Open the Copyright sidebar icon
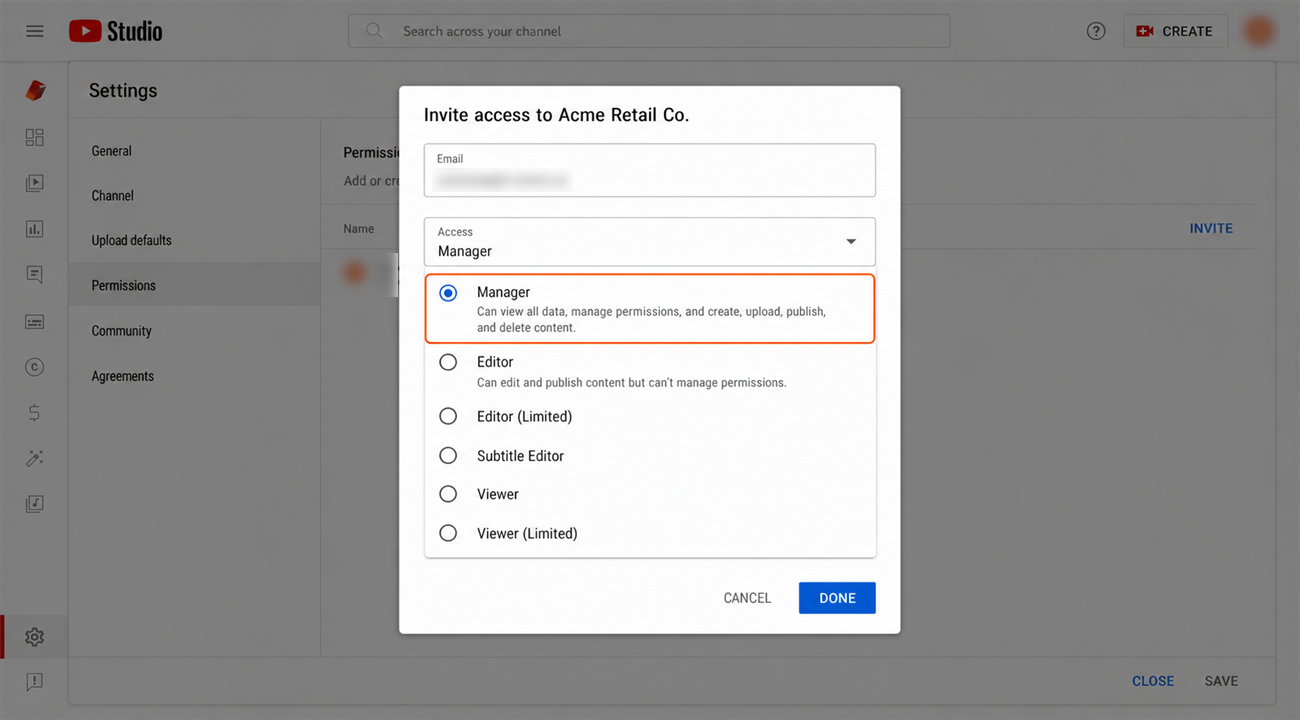The width and height of the screenshot is (1300, 720). pyautogui.click(x=35, y=367)
